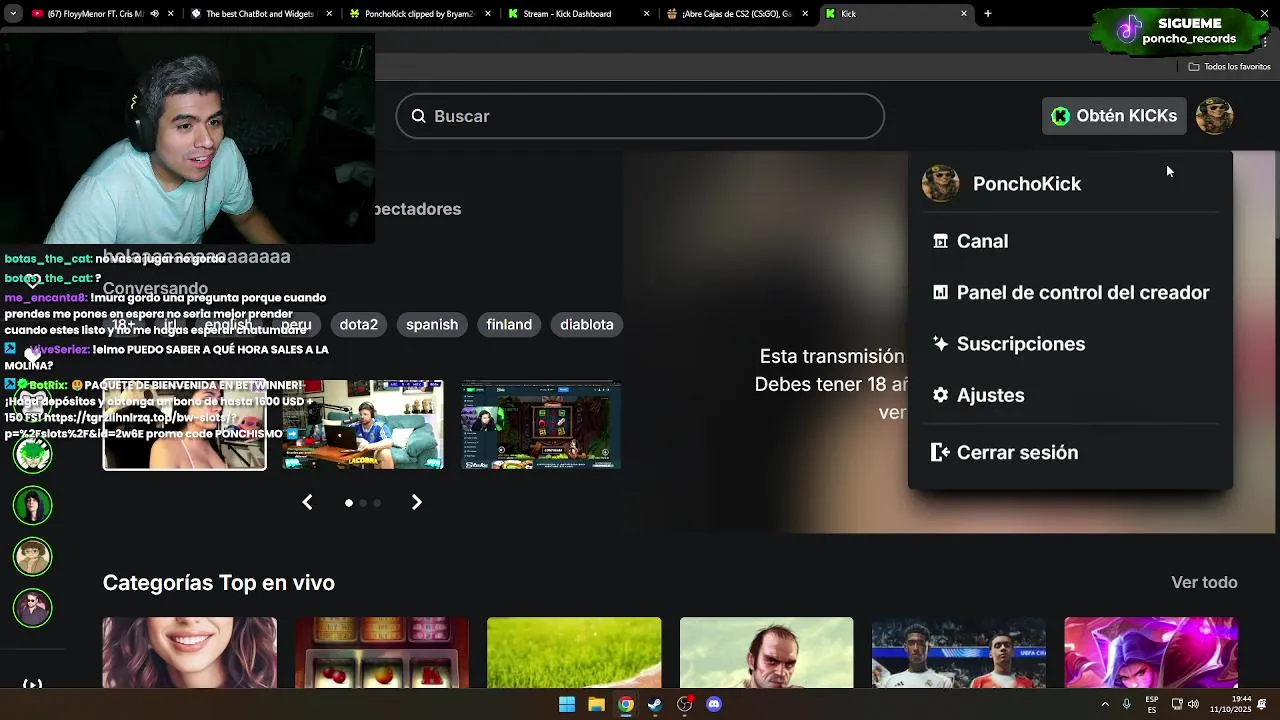Open Panel de control del creador

pos(1070,293)
